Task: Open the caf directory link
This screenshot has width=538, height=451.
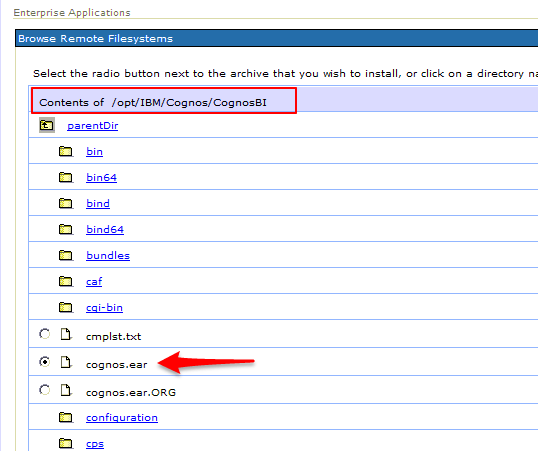Action: [x=94, y=281]
